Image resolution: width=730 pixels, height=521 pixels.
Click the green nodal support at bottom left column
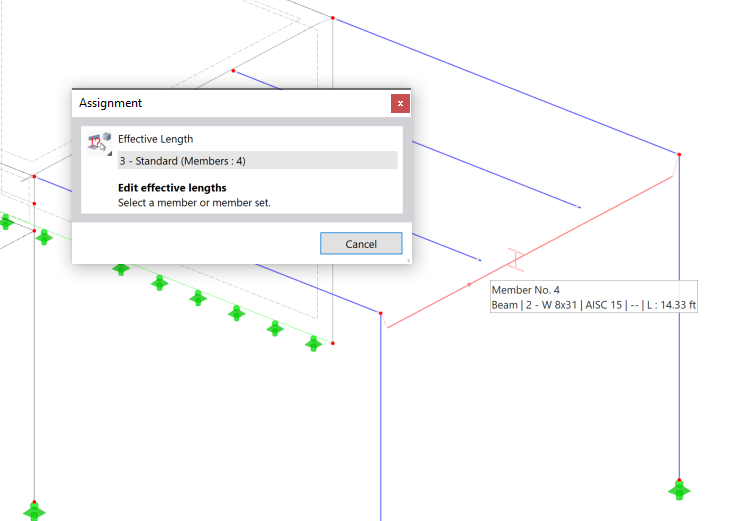point(34,511)
